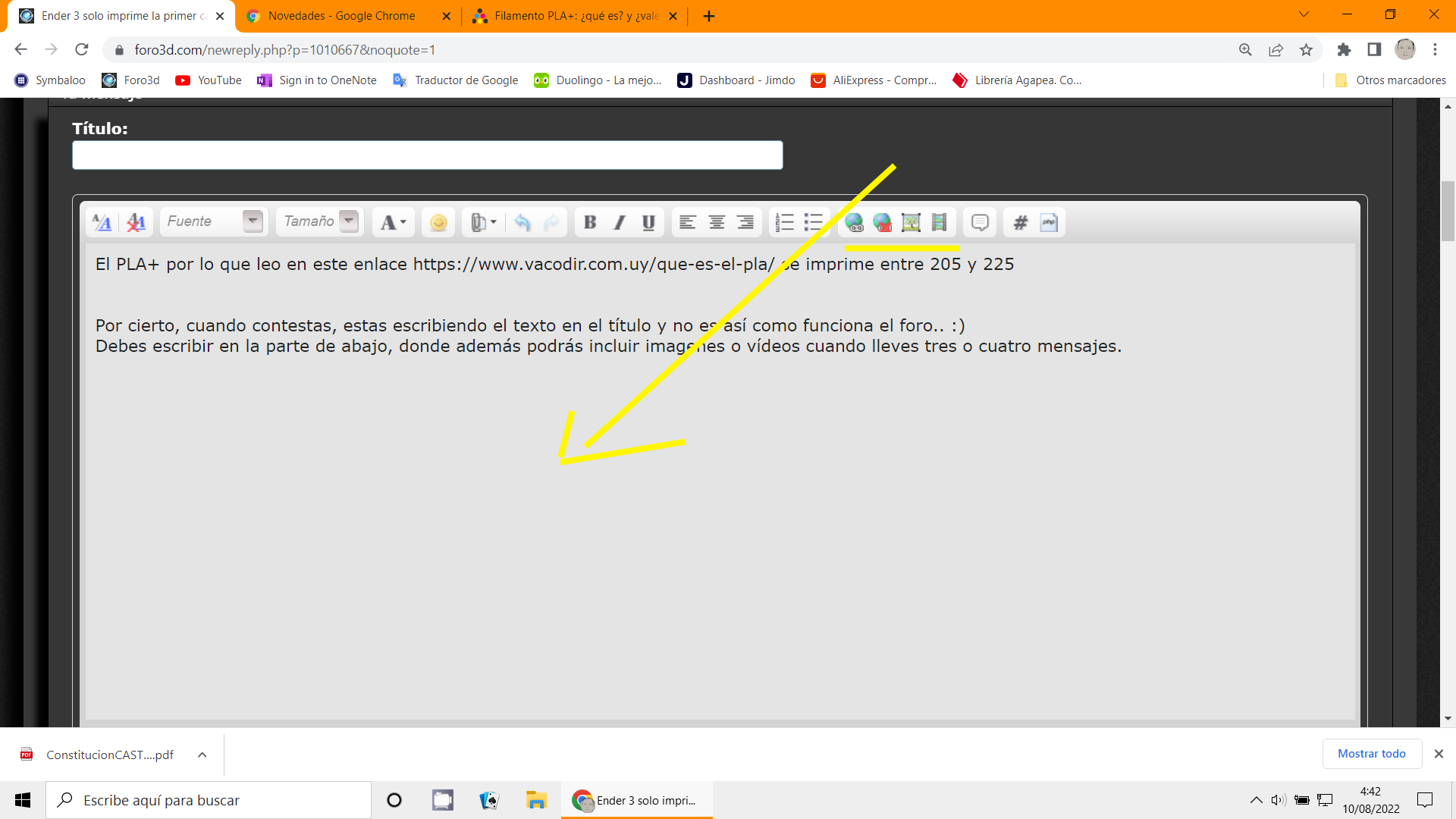
Task: Click the Insert Image icon
Action: point(911,222)
